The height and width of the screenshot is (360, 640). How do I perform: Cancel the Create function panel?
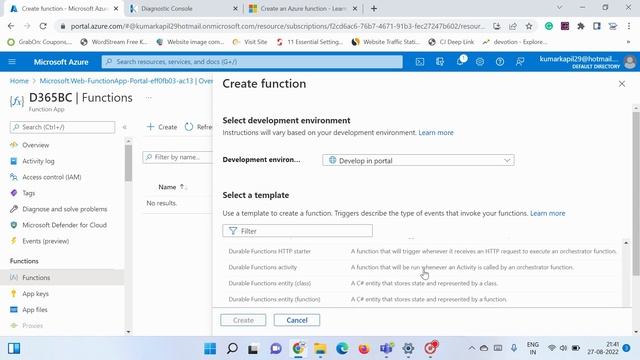(297, 320)
